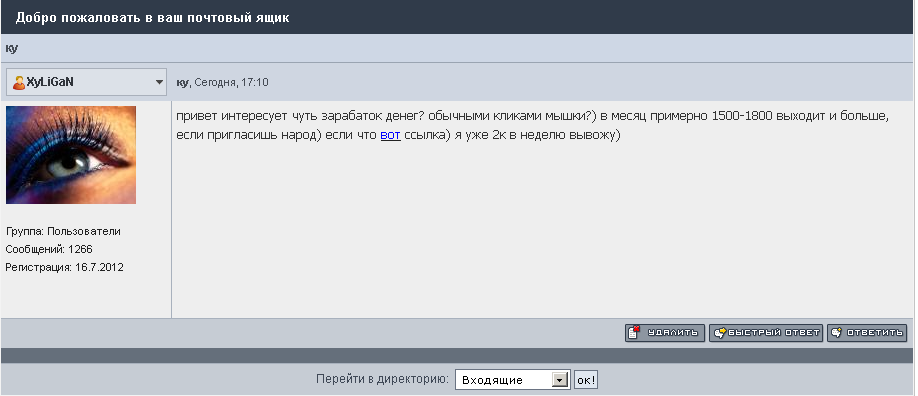
Task: Click header "Добро пожаловать в ваш почтовый ящик"
Action: click(152, 18)
